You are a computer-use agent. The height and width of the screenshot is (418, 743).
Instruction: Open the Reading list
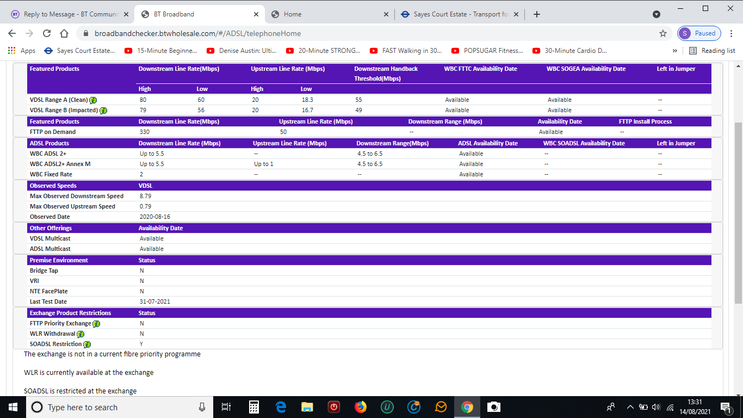(712, 50)
